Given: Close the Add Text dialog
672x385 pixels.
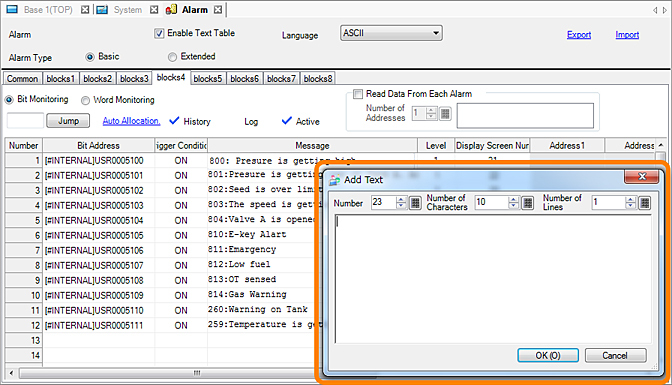Looking at the screenshot, I should 642,176.
